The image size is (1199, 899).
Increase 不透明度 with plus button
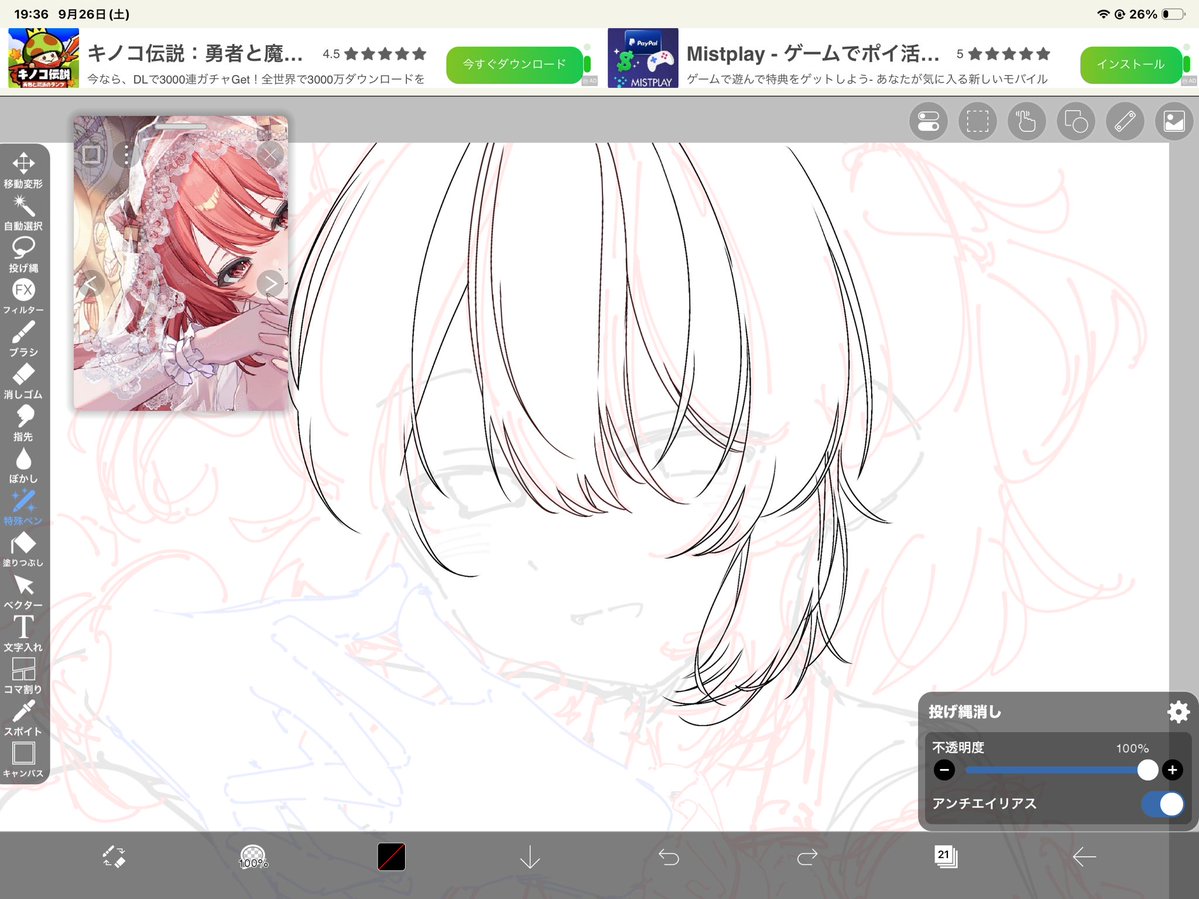tap(1172, 770)
